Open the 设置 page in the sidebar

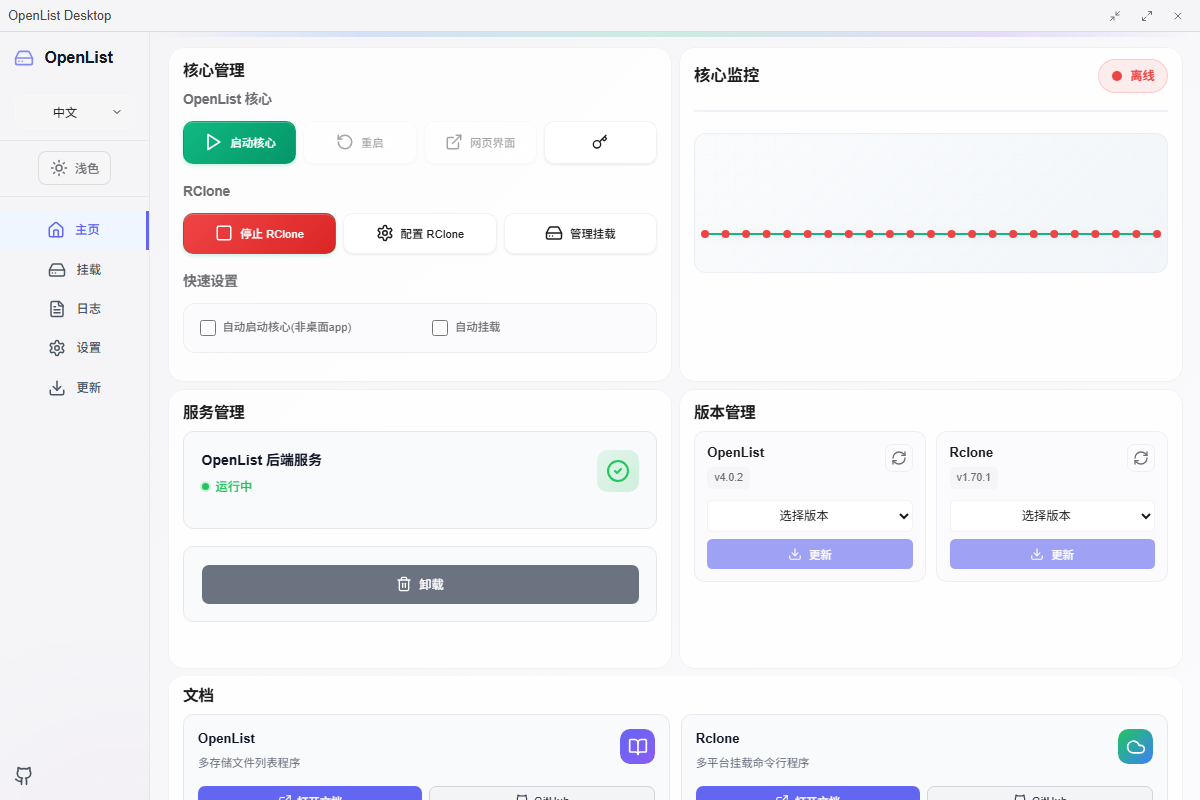pyautogui.click(x=75, y=347)
